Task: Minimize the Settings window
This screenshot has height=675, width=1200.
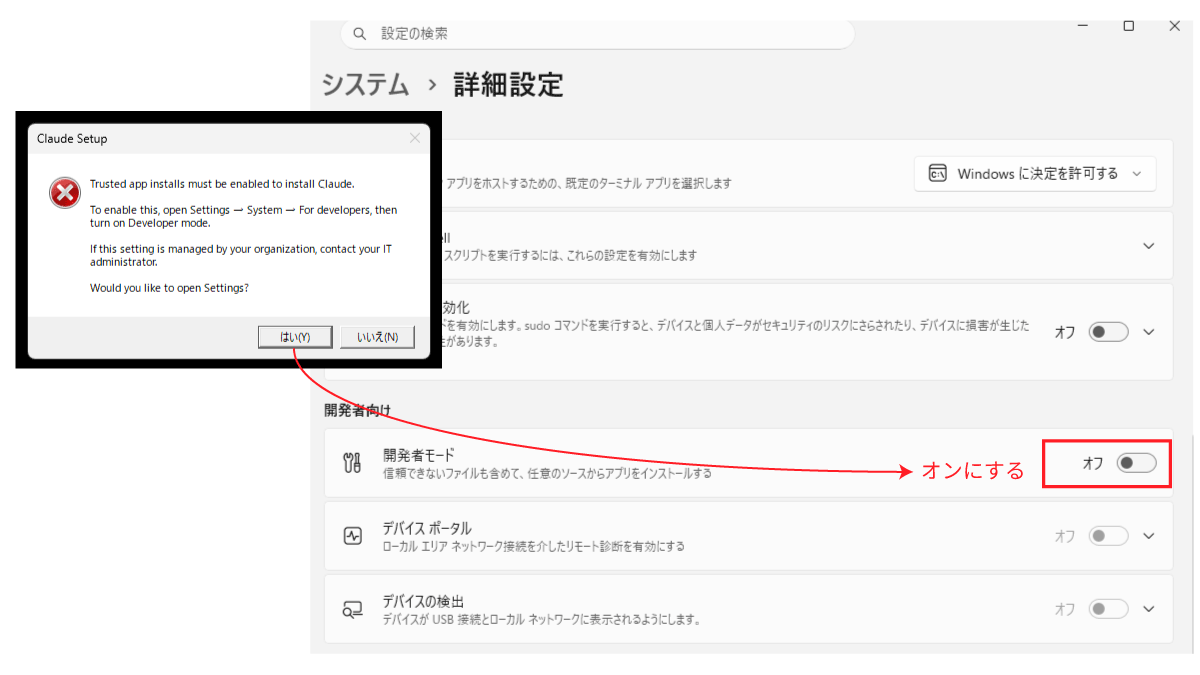Action: (1085, 26)
